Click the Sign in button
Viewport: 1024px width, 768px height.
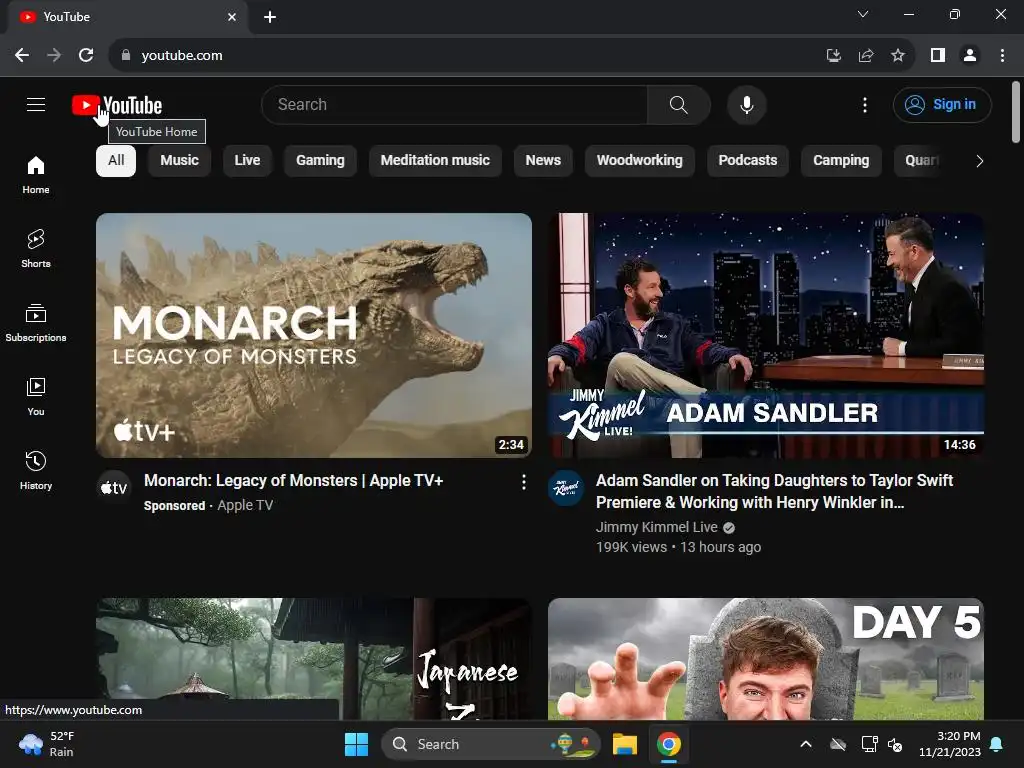[x=942, y=104]
